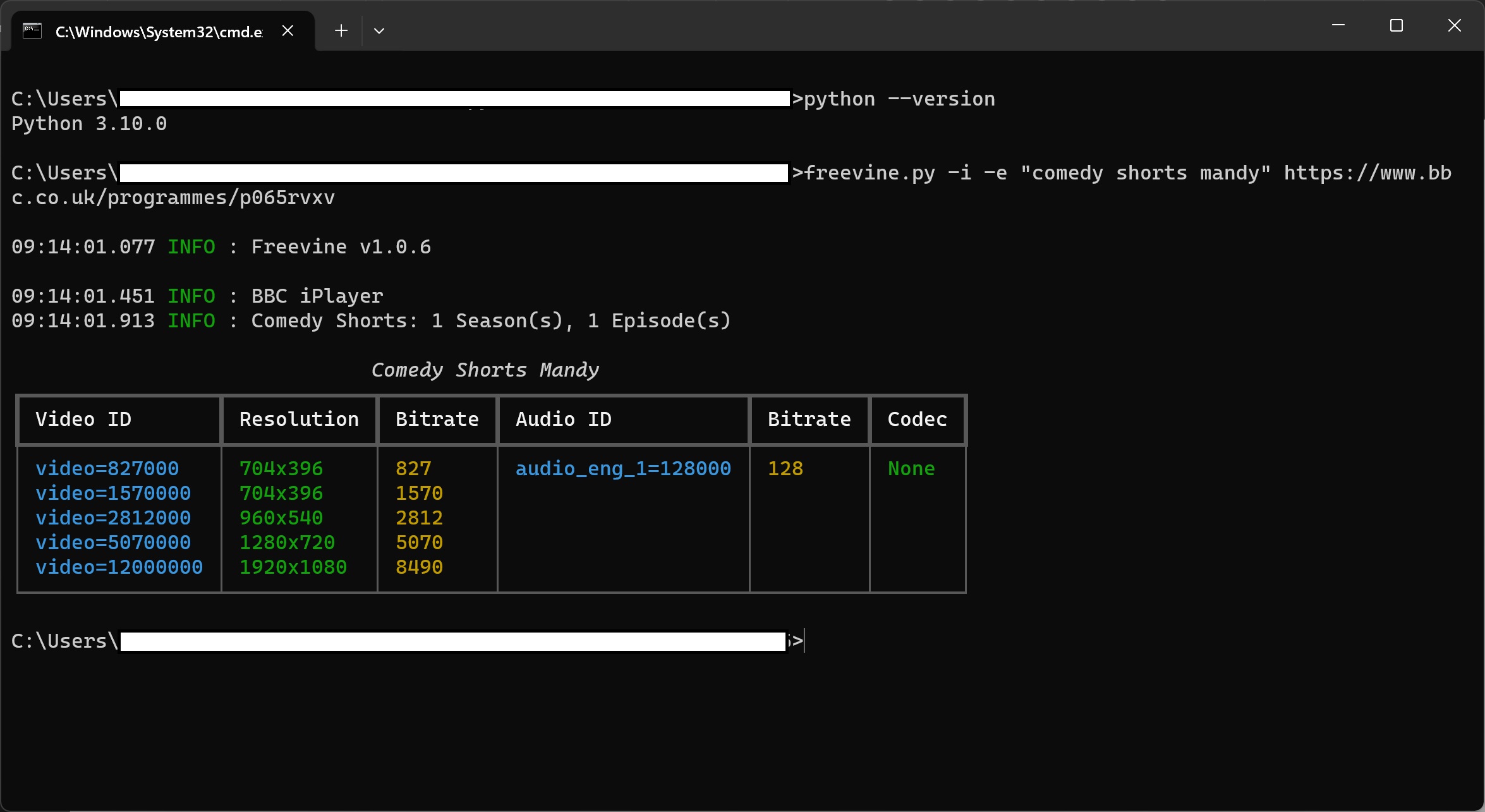This screenshot has height=812, width=1485.
Task: Click the cmd terminal icon in tab
Action: point(32,31)
